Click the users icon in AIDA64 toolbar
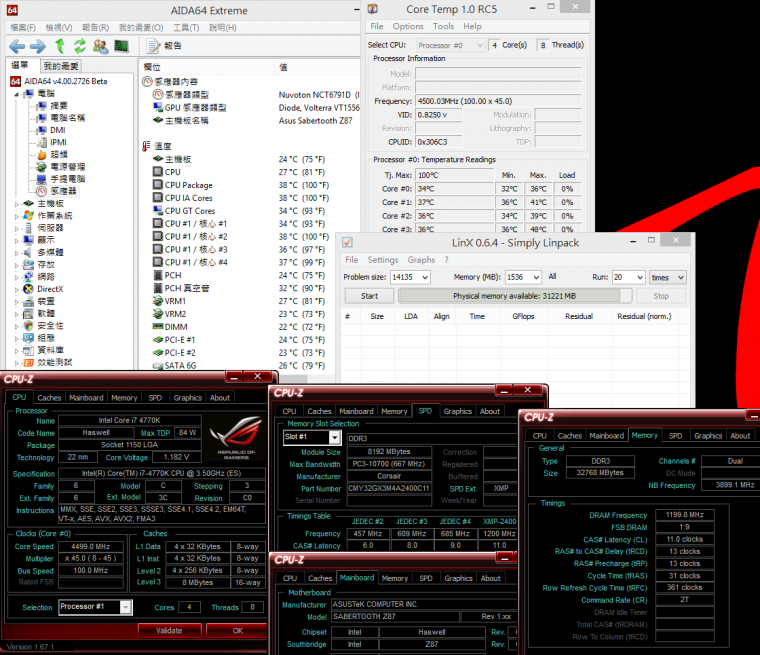 [101, 46]
